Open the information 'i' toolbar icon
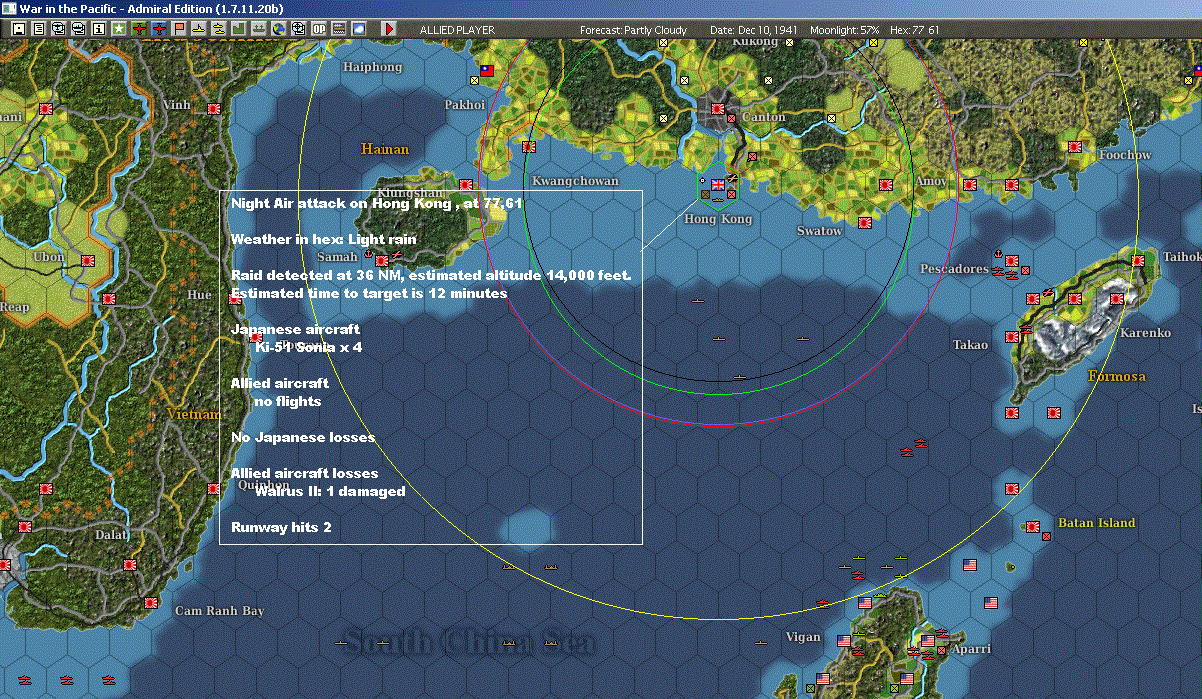1202x699 pixels. [x=99, y=29]
